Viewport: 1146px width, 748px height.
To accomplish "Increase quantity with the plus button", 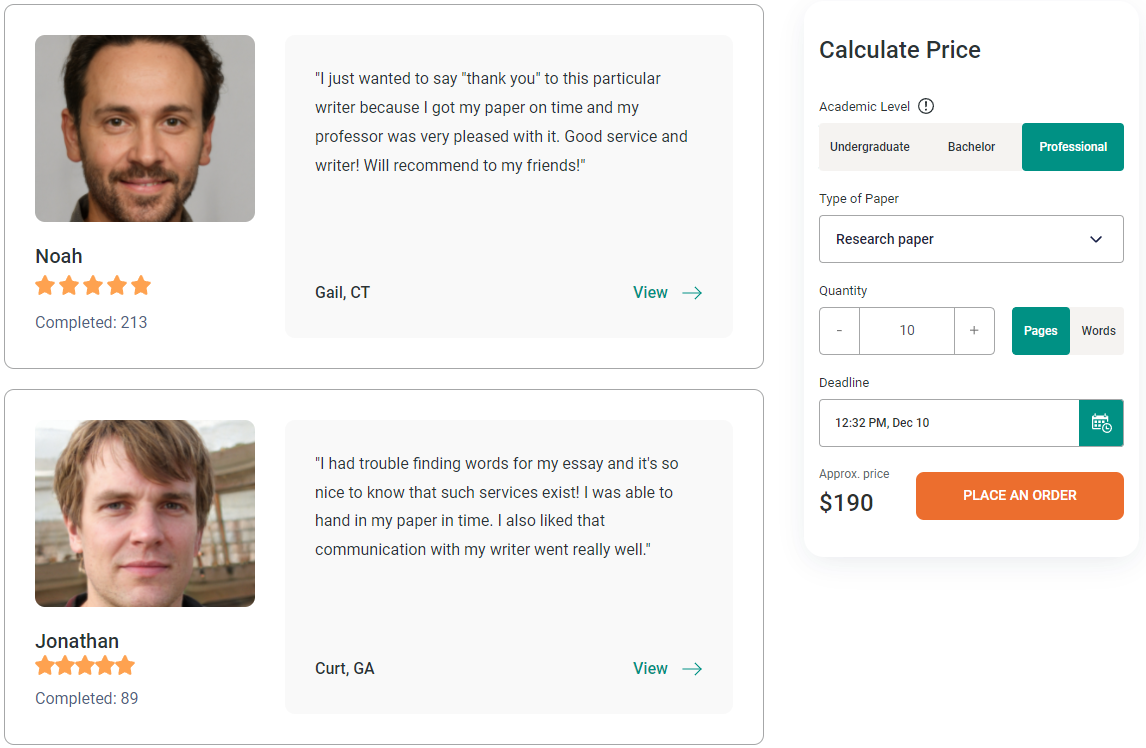I will (974, 331).
